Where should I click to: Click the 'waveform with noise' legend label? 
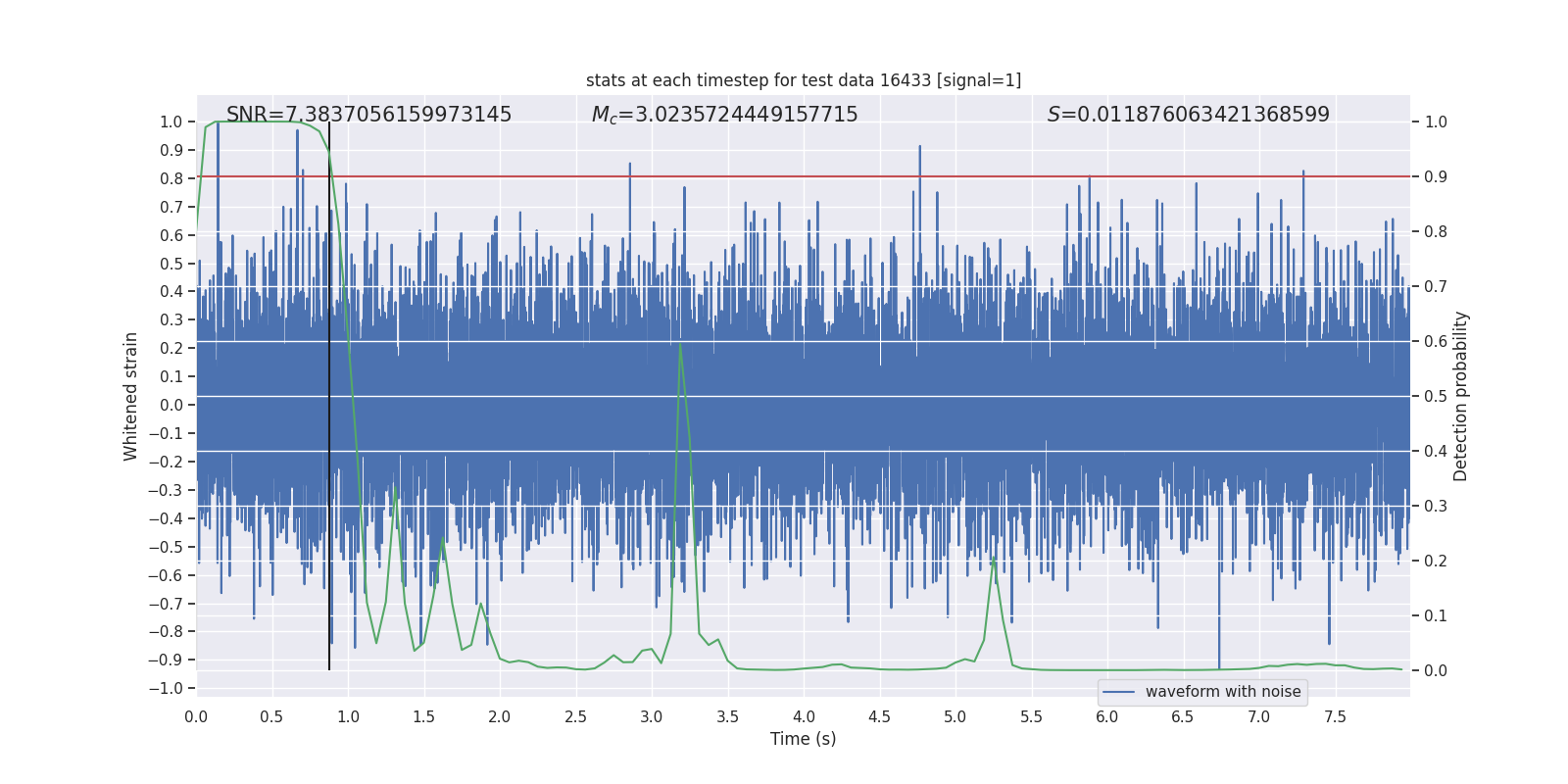click(1222, 692)
